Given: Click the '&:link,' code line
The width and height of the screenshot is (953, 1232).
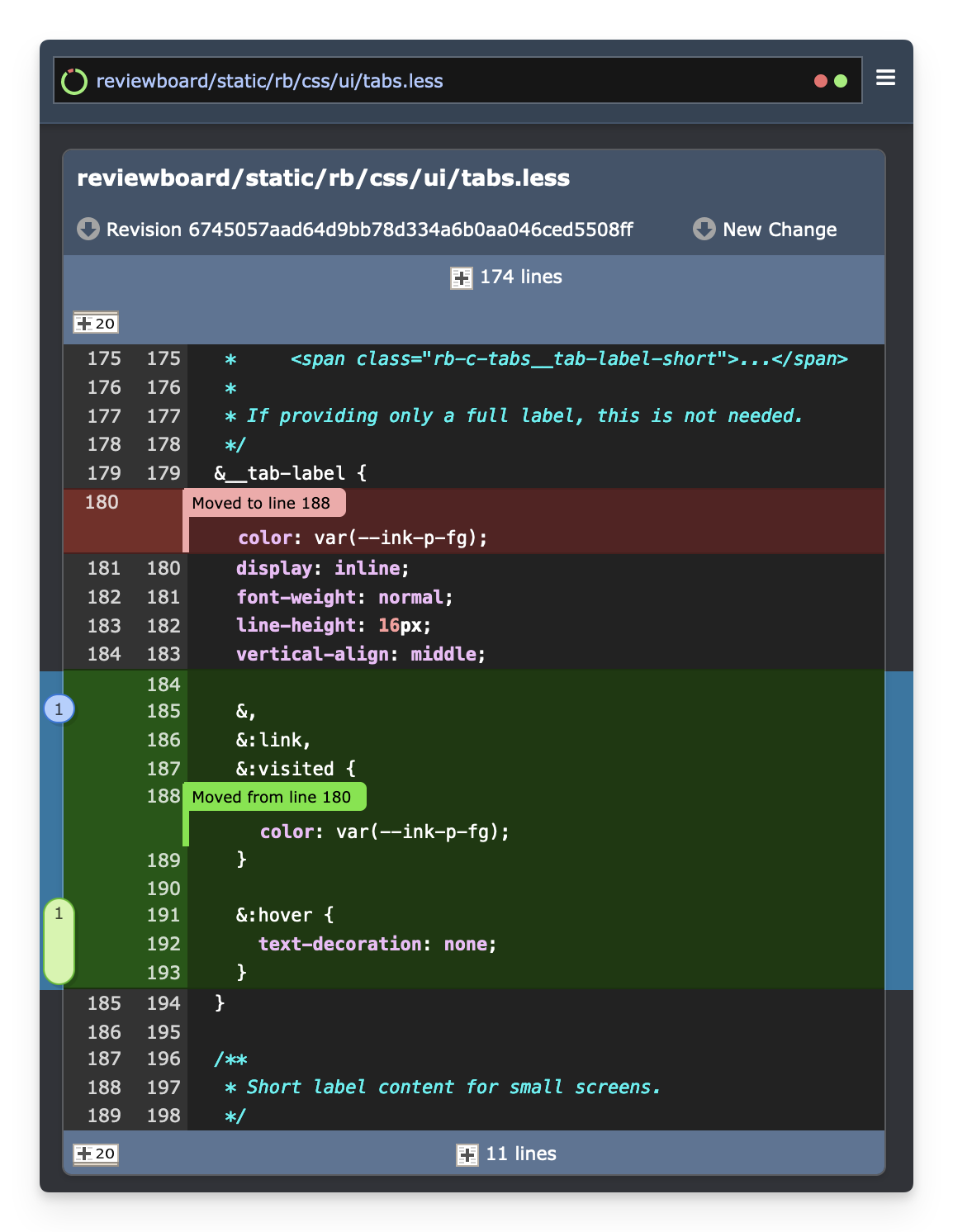Looking at the screenshot, I should (273, 740).
